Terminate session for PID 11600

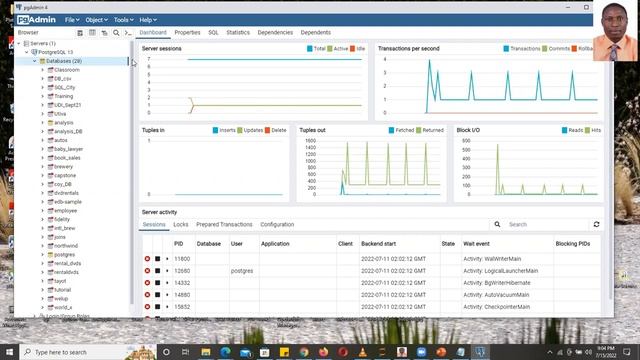tap(147, 259)
